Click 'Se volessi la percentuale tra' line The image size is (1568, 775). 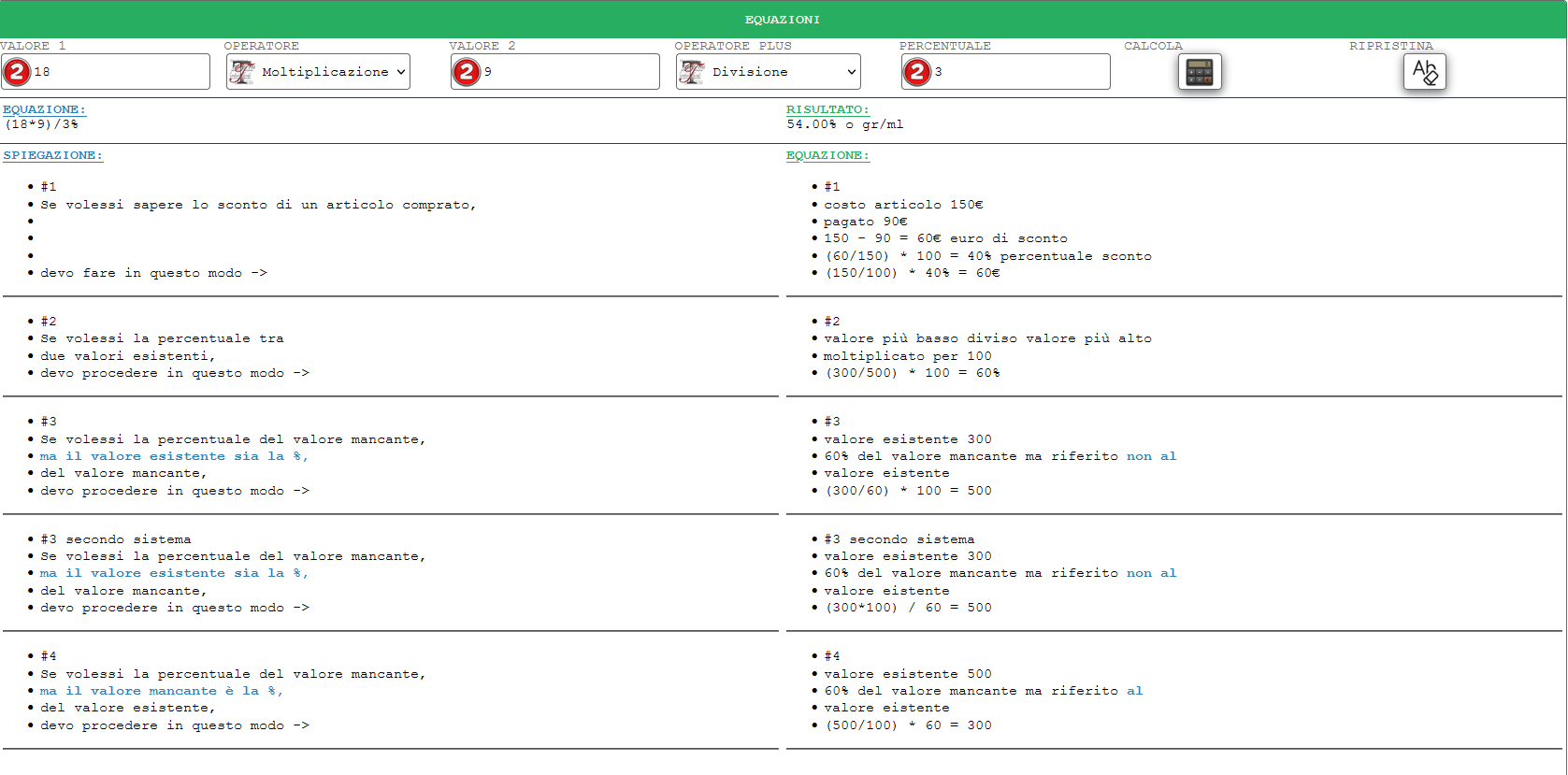point(162,338)
